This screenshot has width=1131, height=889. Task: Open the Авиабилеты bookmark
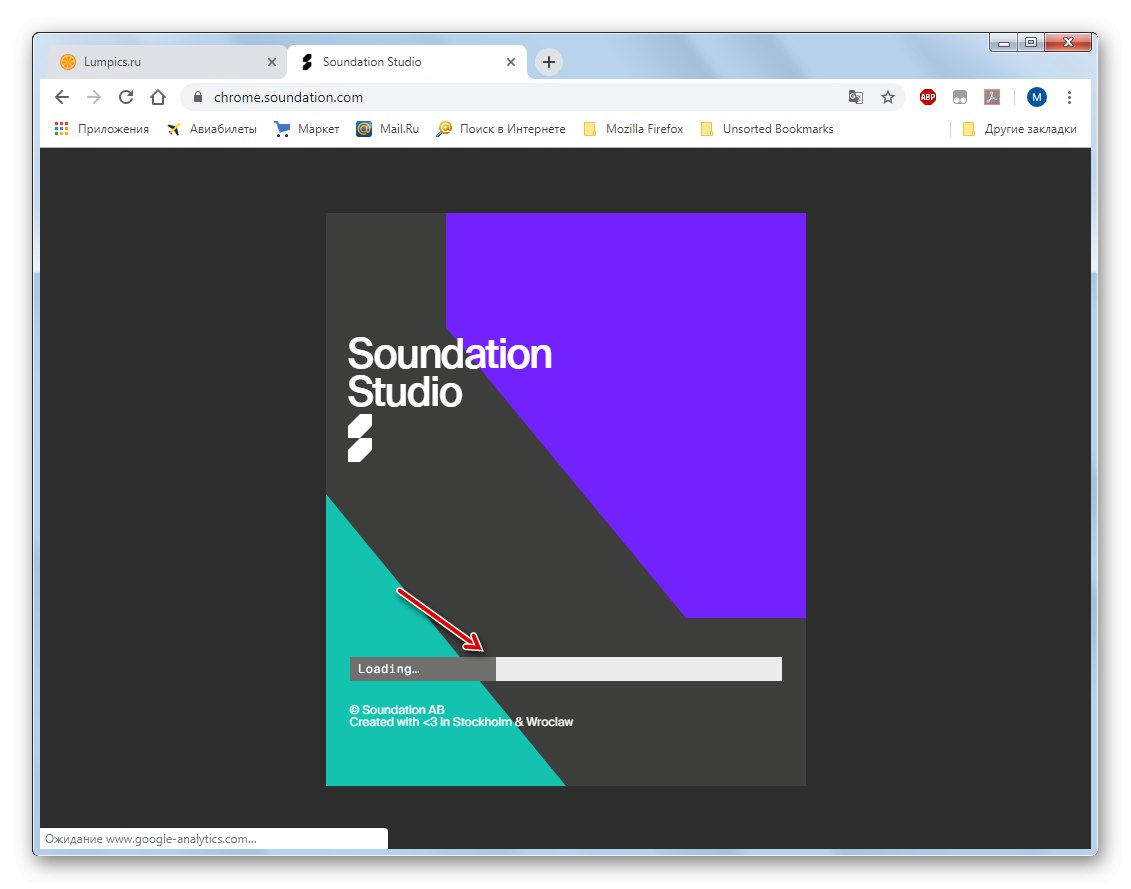pyautogui.click(x=212, y=129)
